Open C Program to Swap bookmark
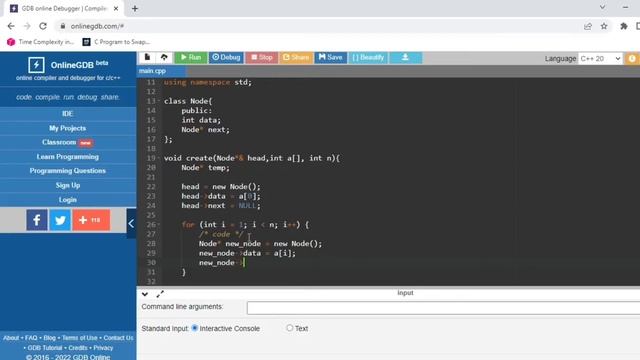Viewport: 640px width, 360px height. pyautogui.click(x=116, y=42)
